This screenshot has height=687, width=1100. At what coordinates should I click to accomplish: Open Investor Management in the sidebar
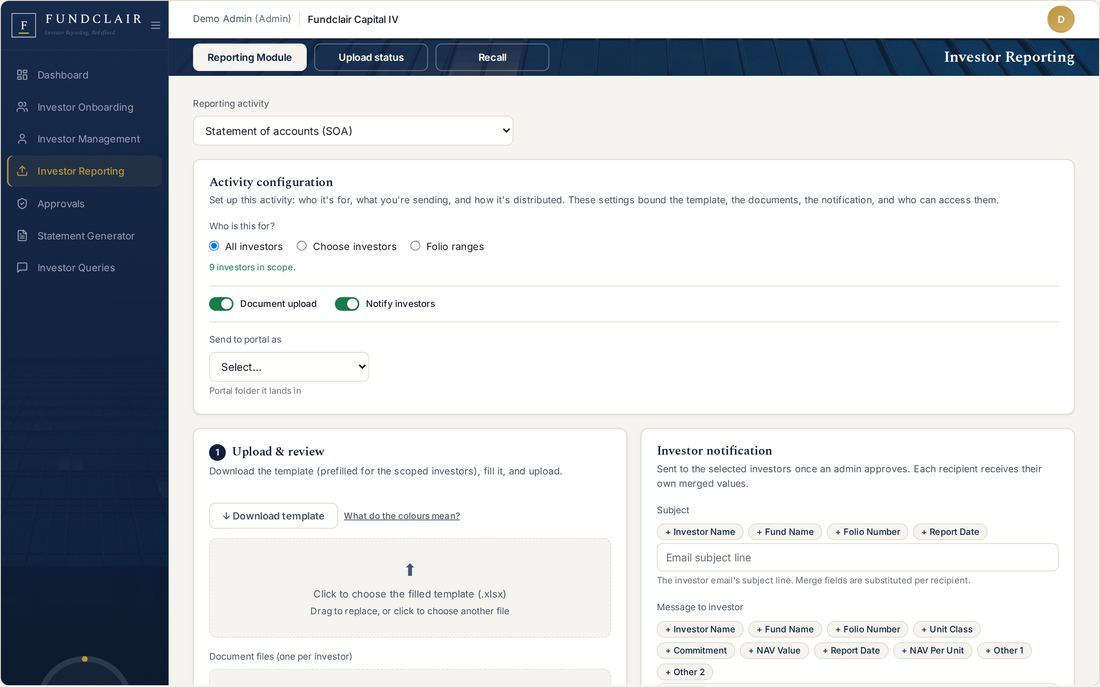tap(84, 139)
